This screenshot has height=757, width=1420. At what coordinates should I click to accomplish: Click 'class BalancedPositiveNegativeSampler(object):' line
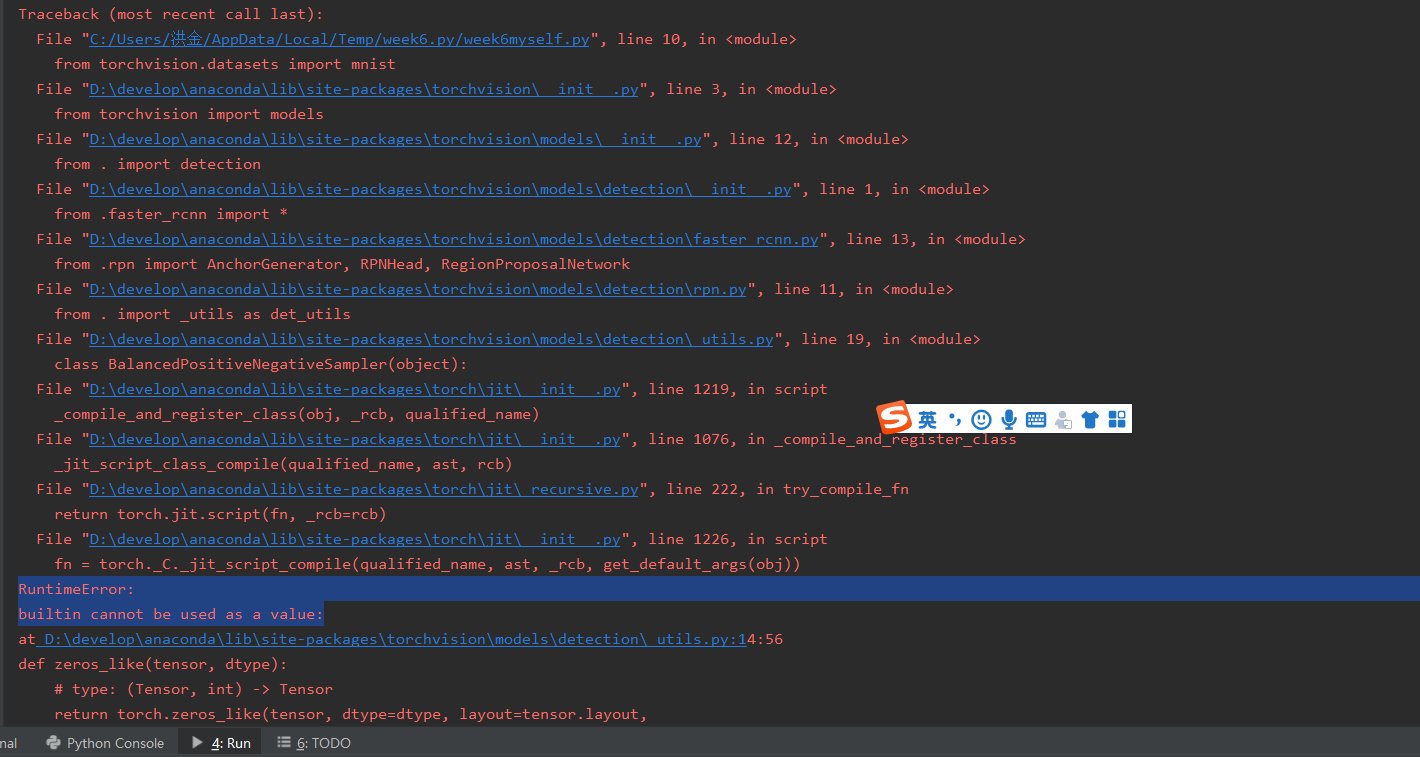pos(261,364)
